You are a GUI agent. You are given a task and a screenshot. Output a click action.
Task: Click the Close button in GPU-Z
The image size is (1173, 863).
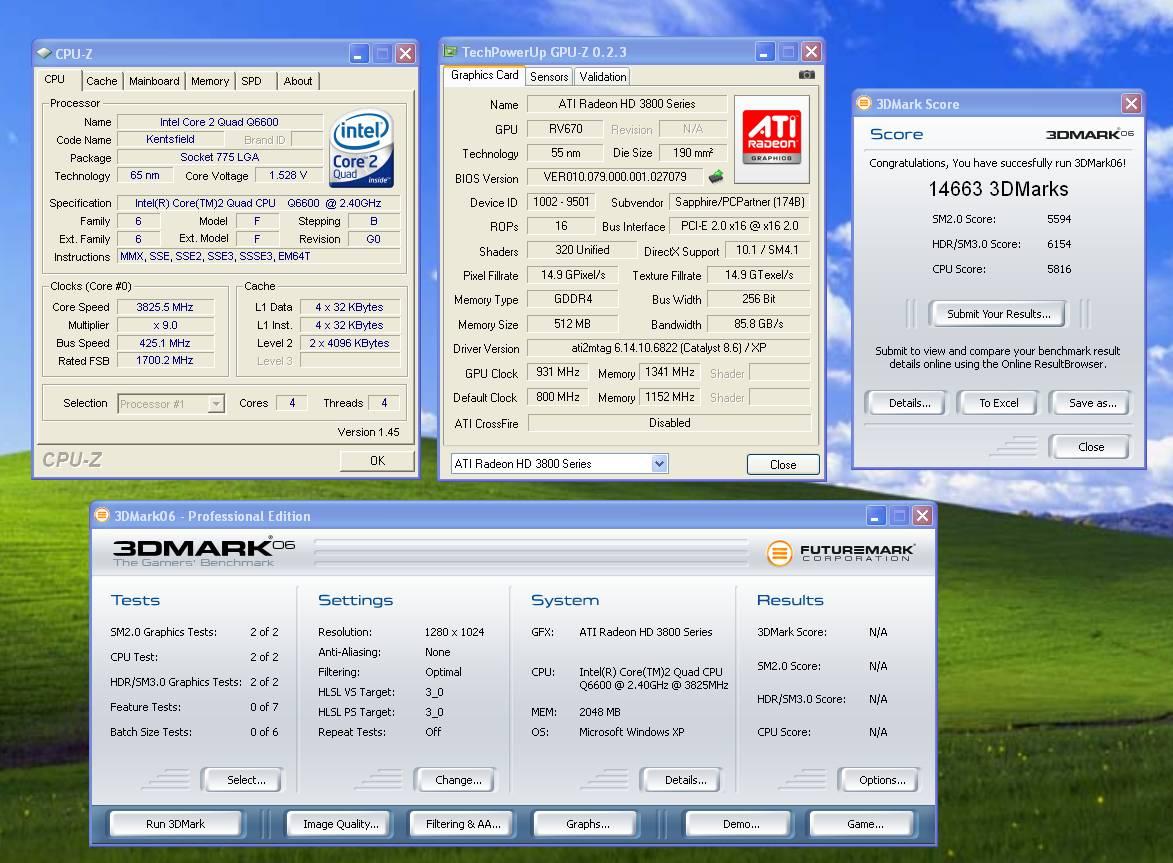[x=782, y=464]
